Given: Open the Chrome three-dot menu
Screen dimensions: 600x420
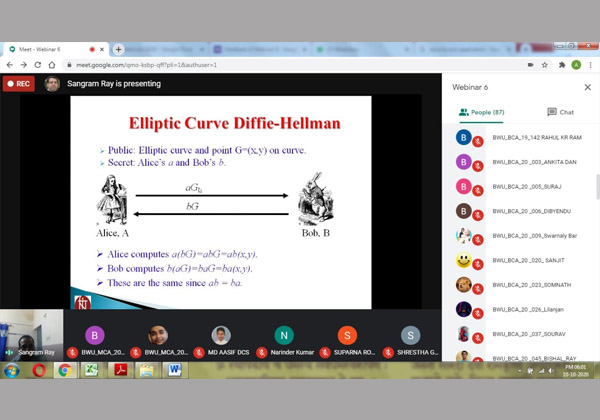Looking at the screenshot, I should [x=590, y=65].
